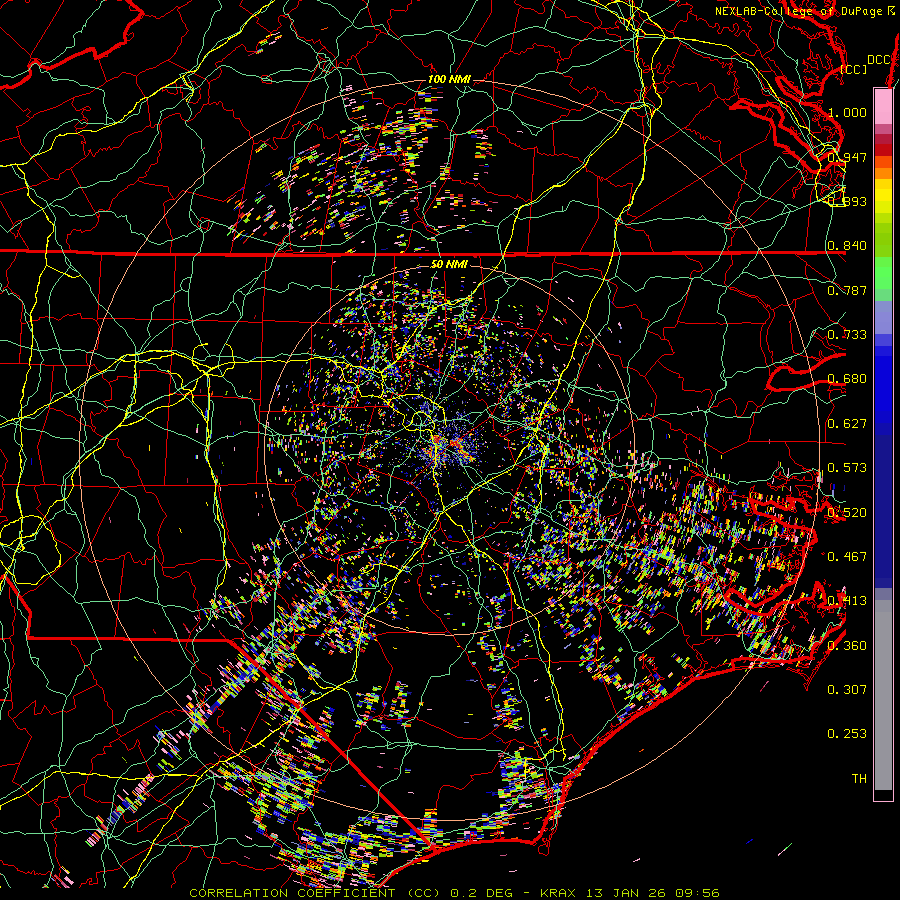Pick the pink swatch at the top of the color bar

pyautogui.click(x=883, y=106)
